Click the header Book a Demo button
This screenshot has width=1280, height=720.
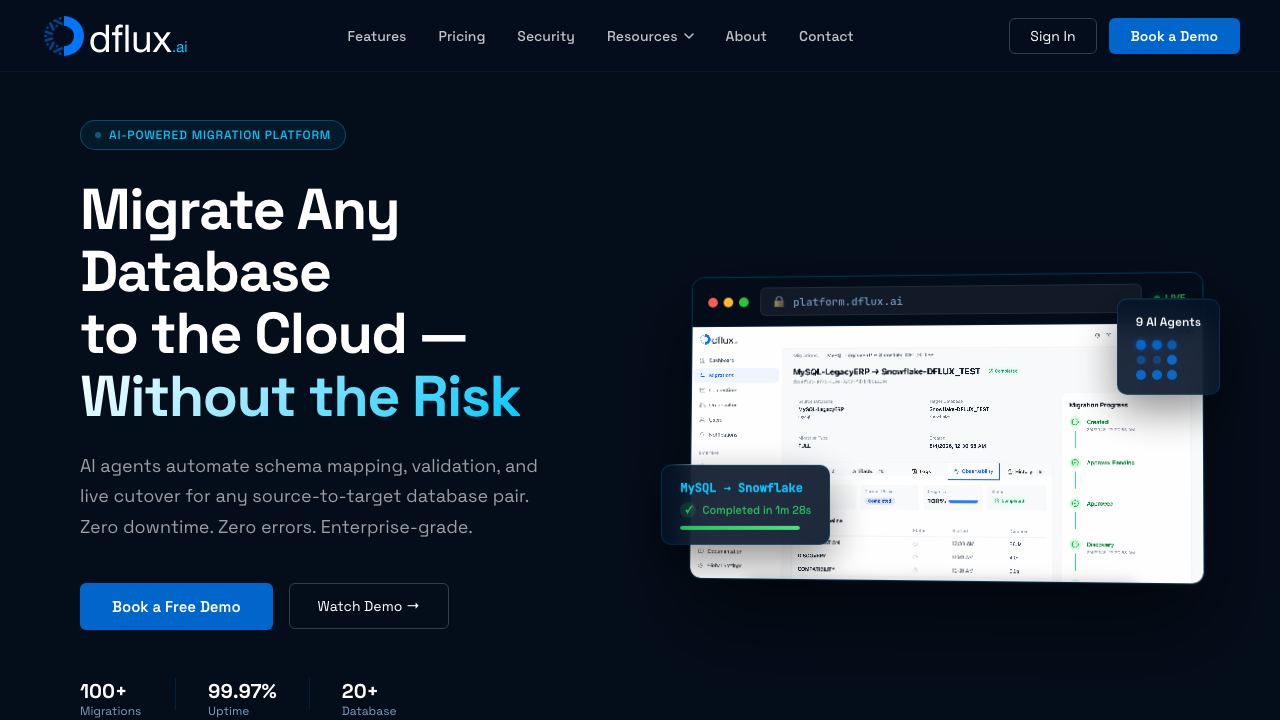pyautogui.click(x=1174, y=36)
